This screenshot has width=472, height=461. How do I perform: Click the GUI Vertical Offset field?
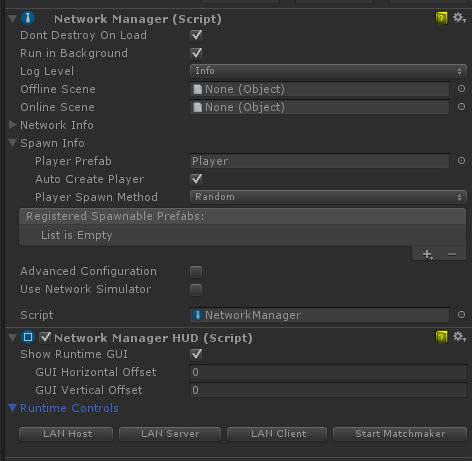click(x=328, y=390)
